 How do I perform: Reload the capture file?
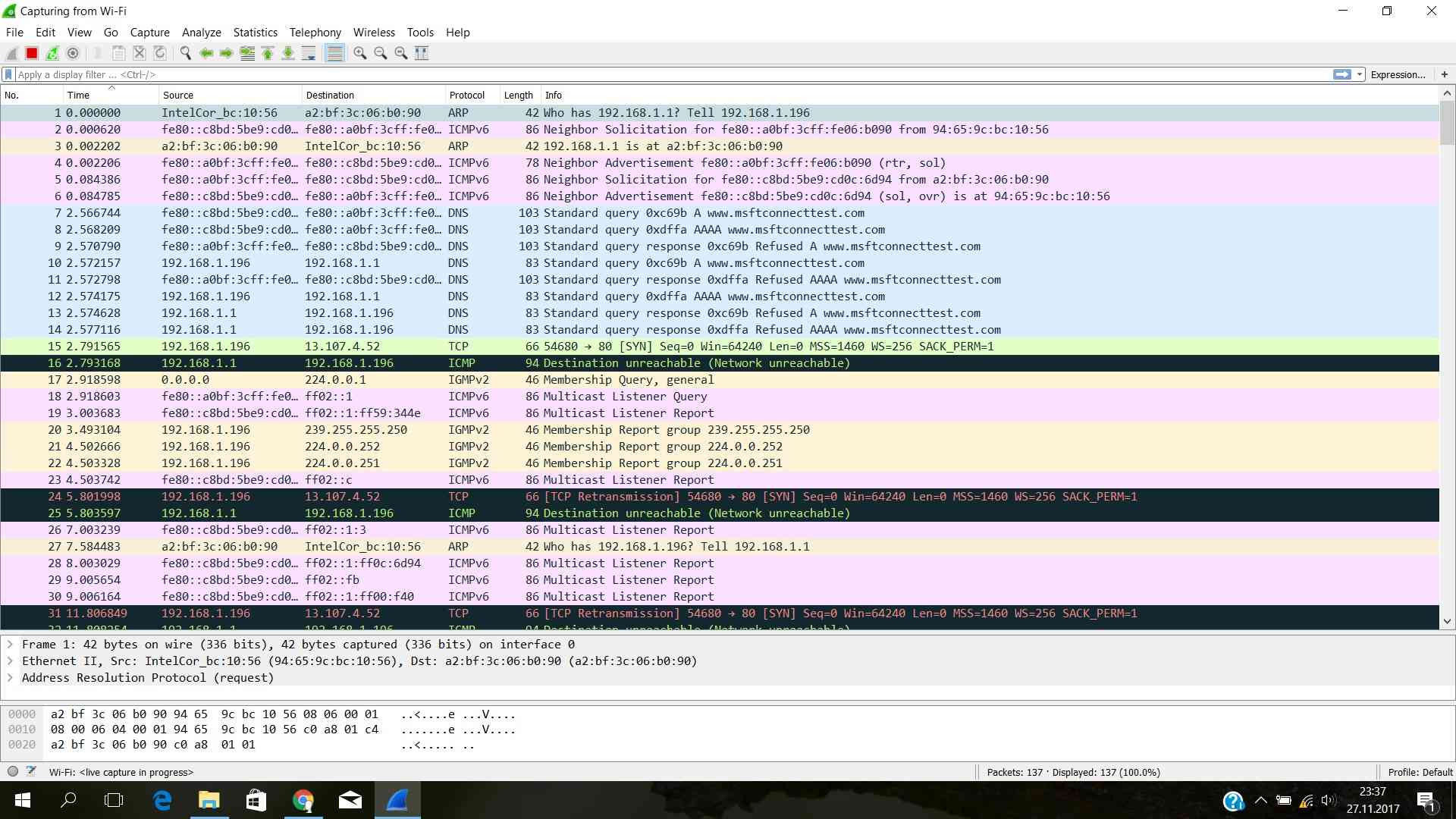pyautogui.click(x=160, y=53)
